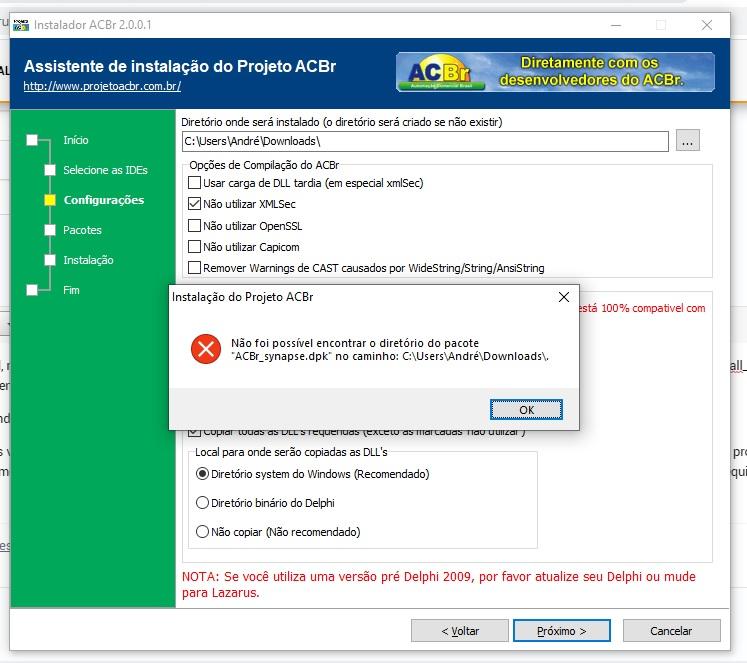
Task: Open the directory browse button with ellipsis
Action: coord(687,141)
